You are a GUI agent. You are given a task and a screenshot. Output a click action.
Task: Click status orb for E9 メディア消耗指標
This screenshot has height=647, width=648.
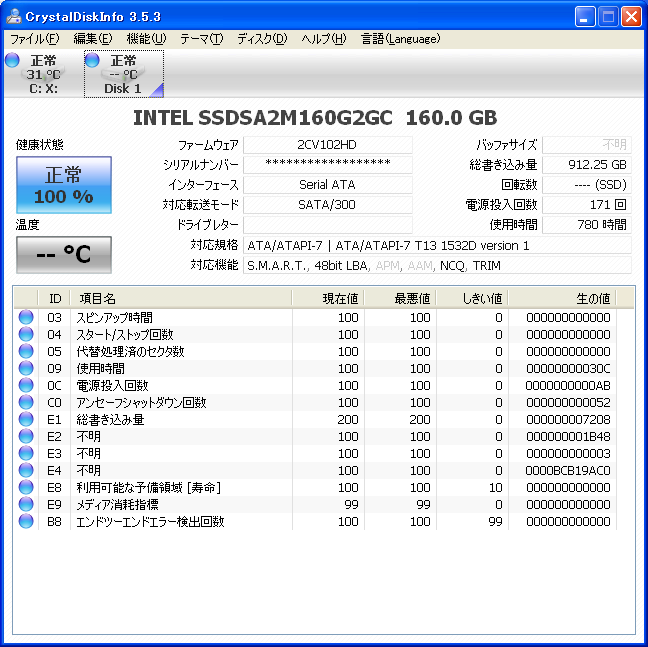[26, 504]
